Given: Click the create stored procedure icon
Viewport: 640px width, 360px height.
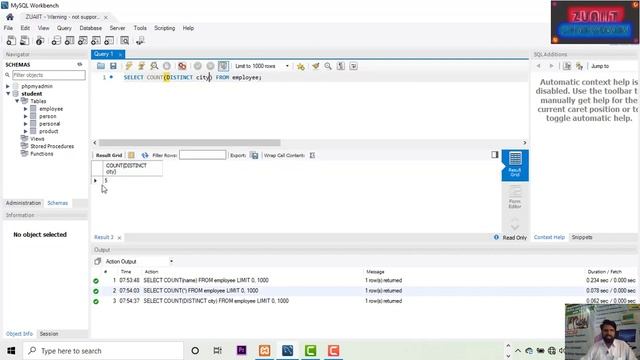Looking at the screenshot, I should (96, 40).
